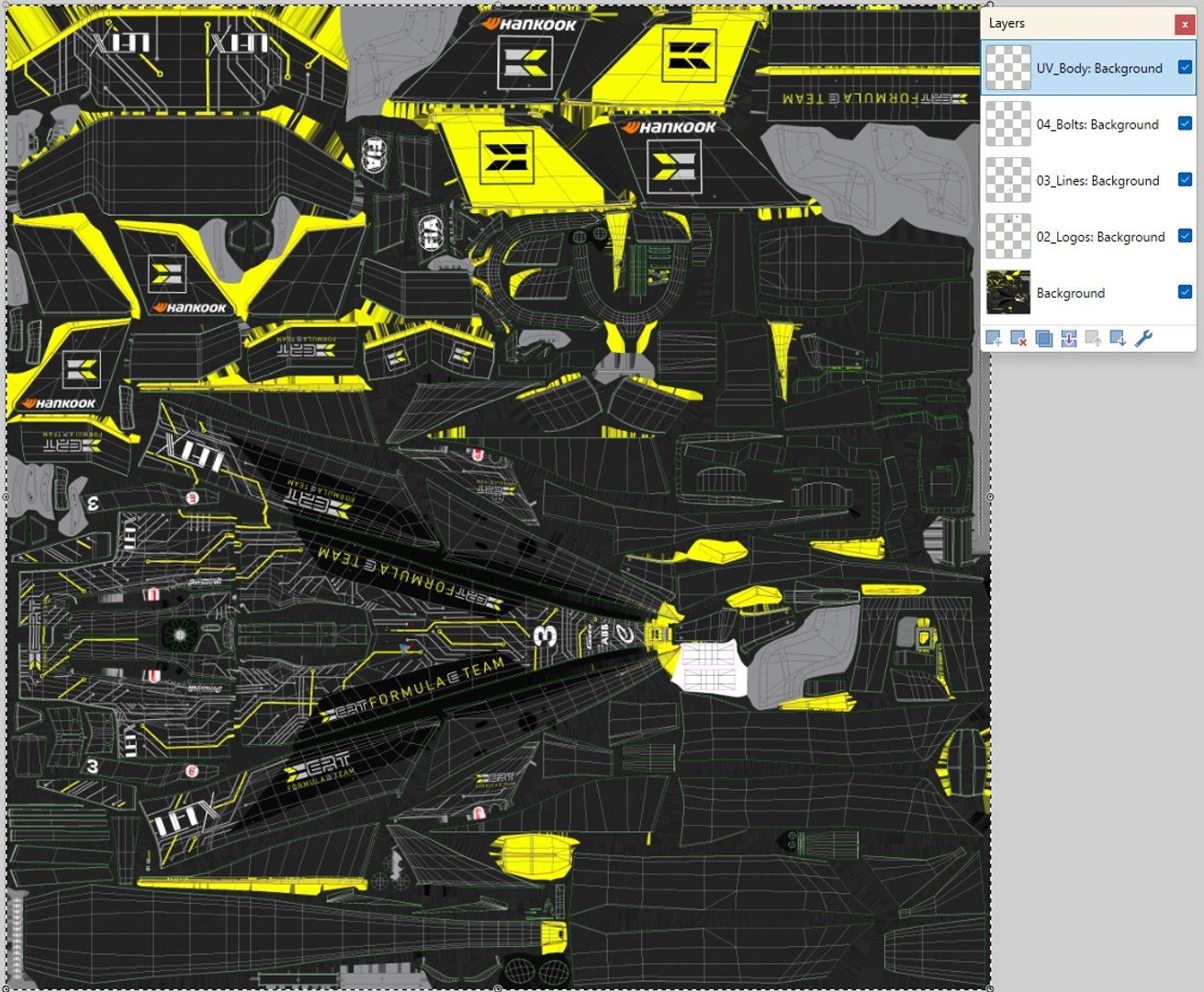The height and width of the screenshot is (992, 1204).
Task: Select the "03_Lines: Background" layer name
Action: click(x=1097, y=181)
